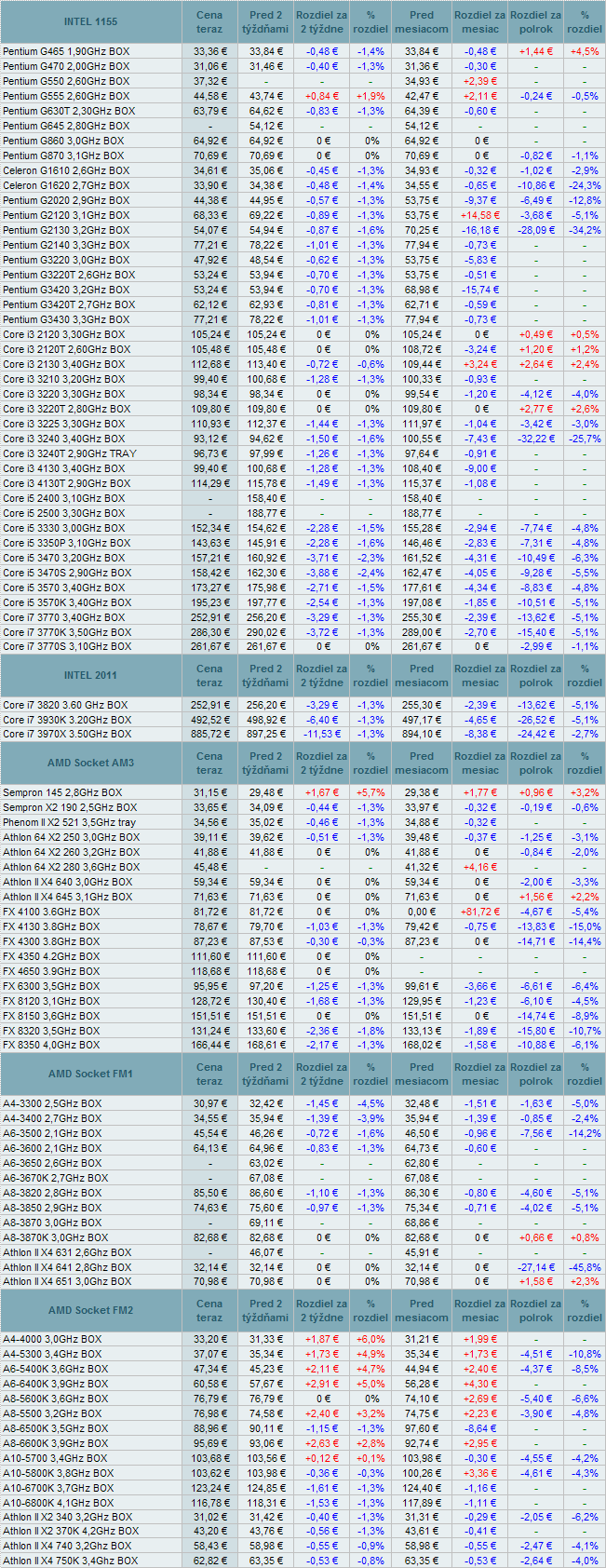Click the Core i3 2120 3,30GHz BOX label
The height and width of the screenshot is (1568, 606).
pyautogui.click(x=63, y=334)
